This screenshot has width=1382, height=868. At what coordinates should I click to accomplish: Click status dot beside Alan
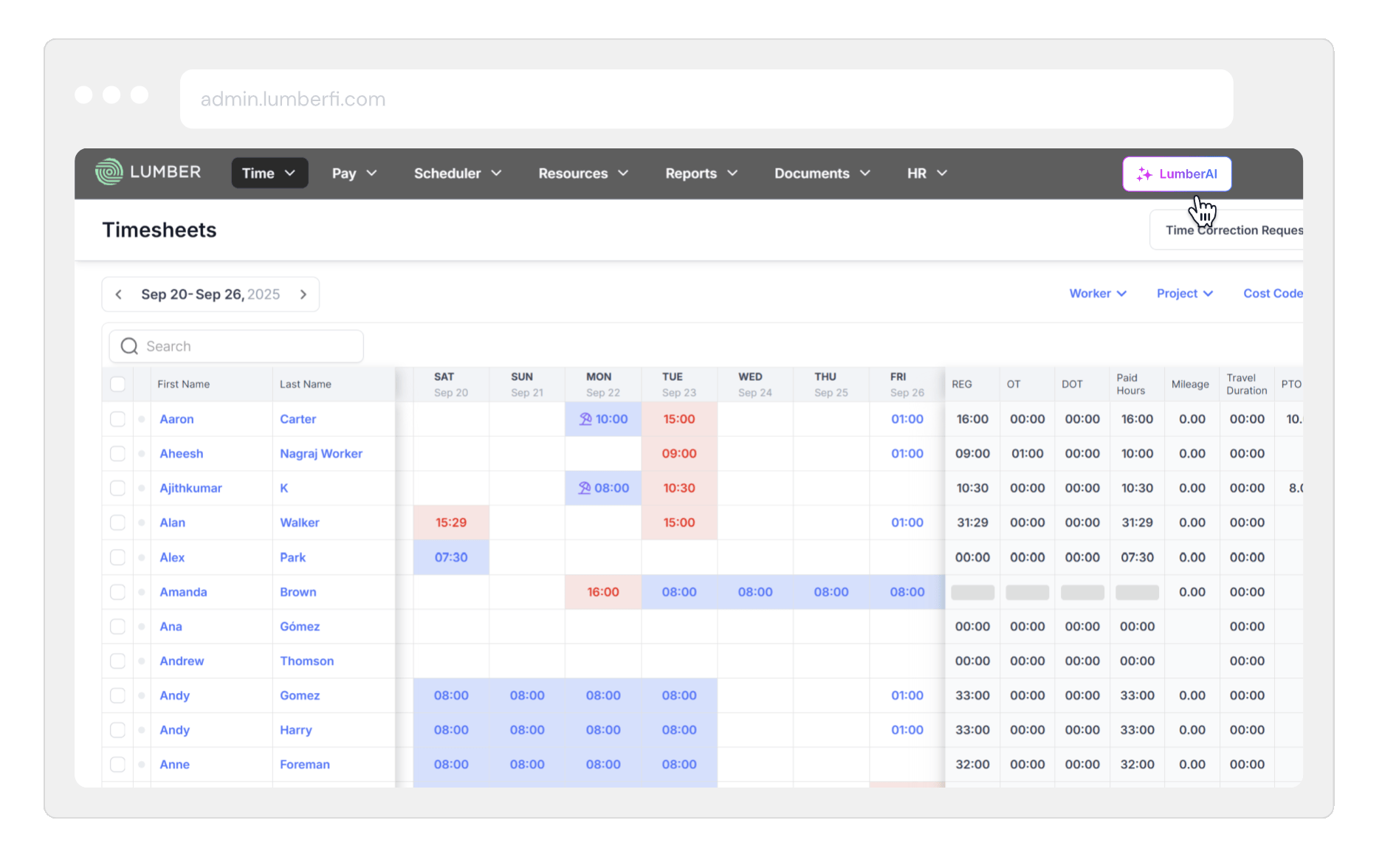coord(142,523)
